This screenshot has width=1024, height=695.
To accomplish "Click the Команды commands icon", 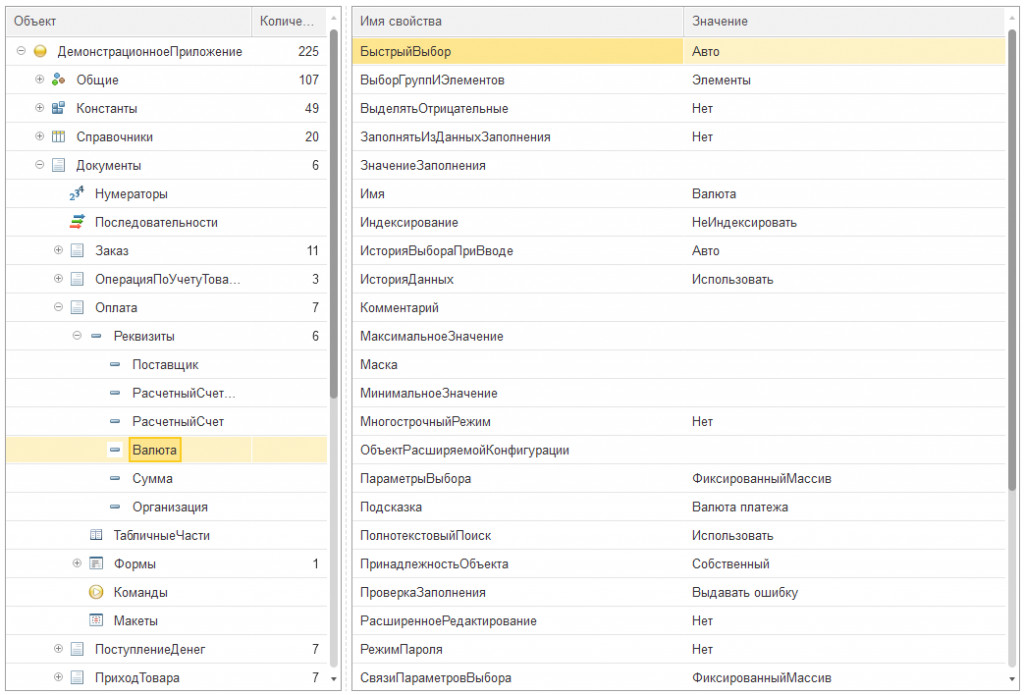I will click(96, 592).
